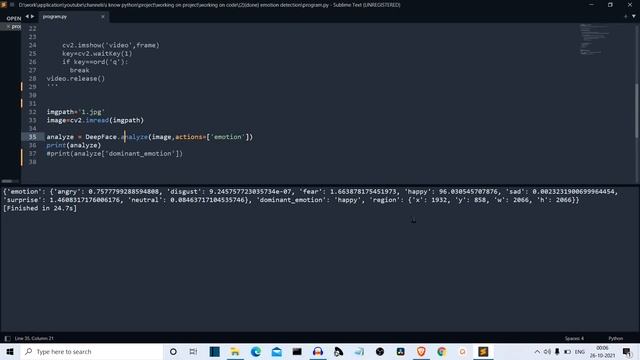Click the DeepFace text on line 35

click(x=101, y=137)
